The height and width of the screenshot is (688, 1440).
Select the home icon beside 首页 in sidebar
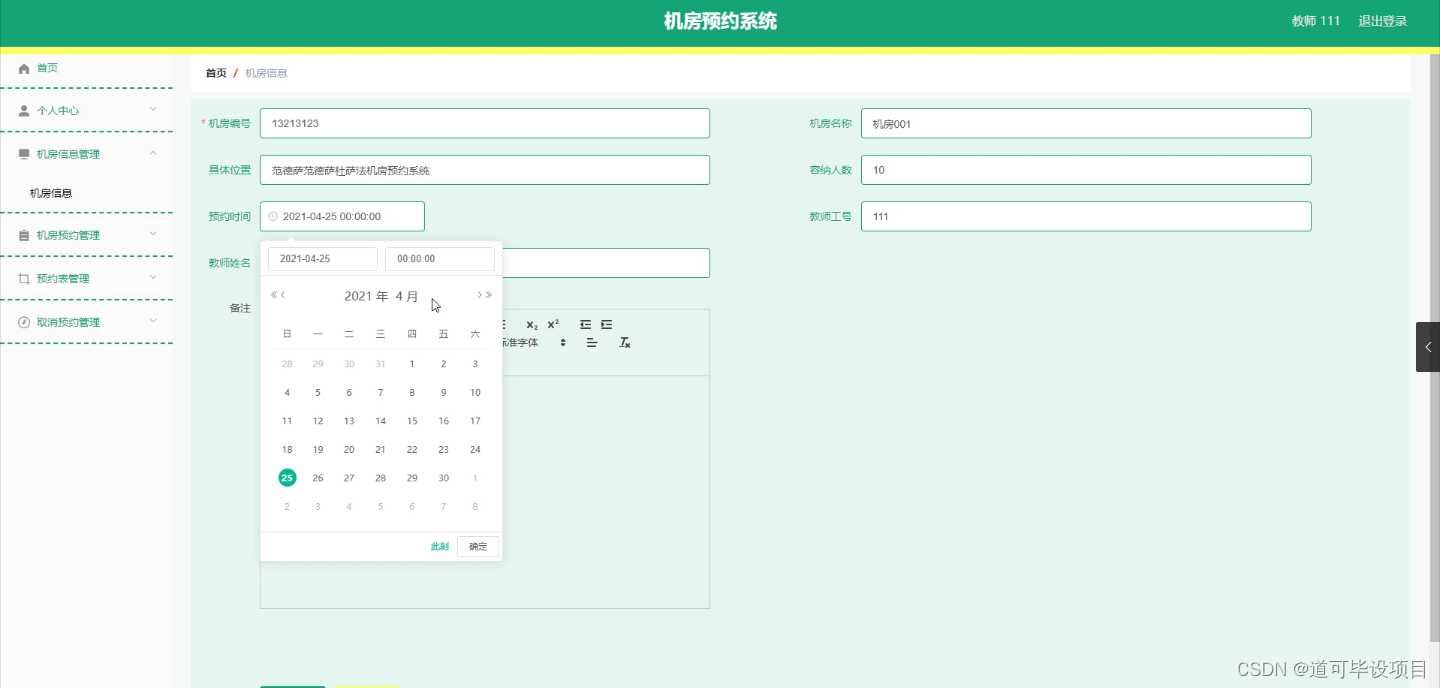point(23,67)
